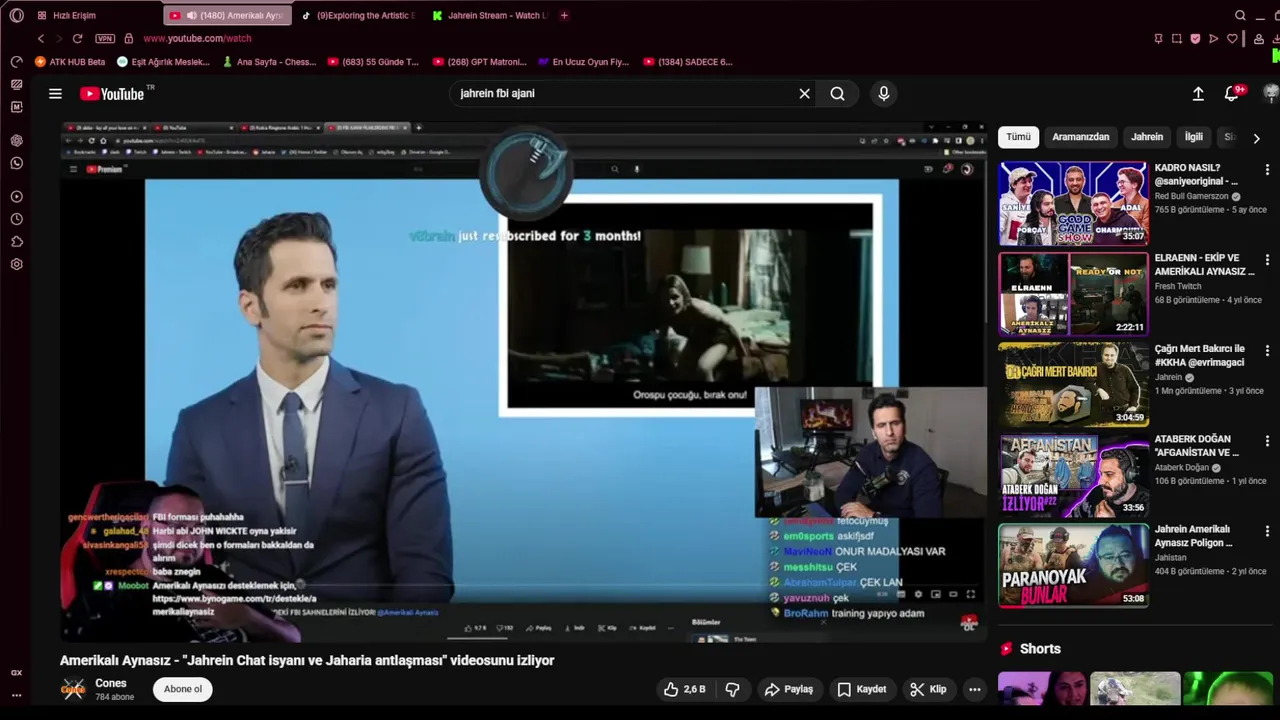Select the Jahrein filter chip
This screenshot has width=1280, height=720.
[1147, 137]
